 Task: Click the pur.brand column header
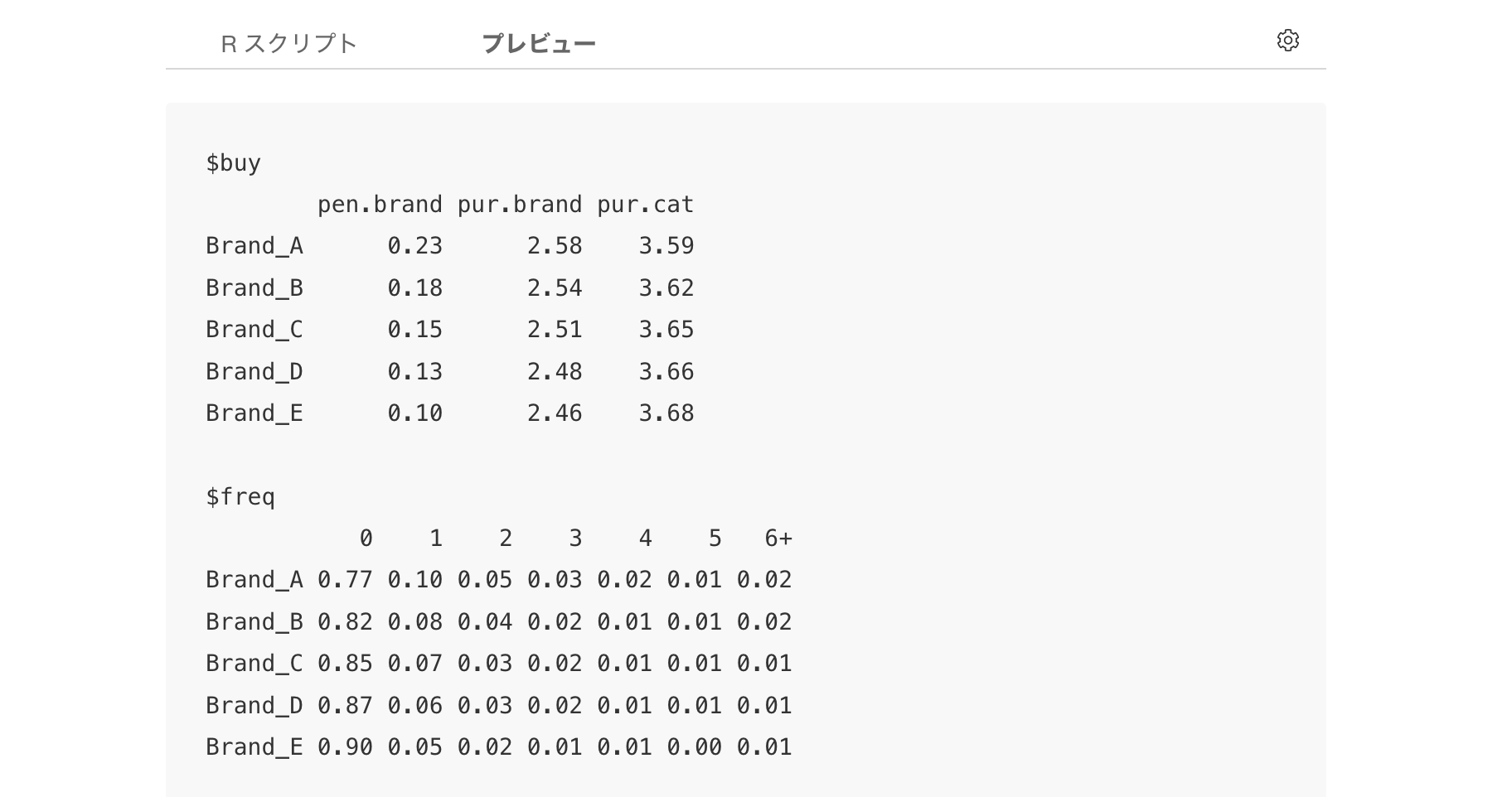pos(520,205)
